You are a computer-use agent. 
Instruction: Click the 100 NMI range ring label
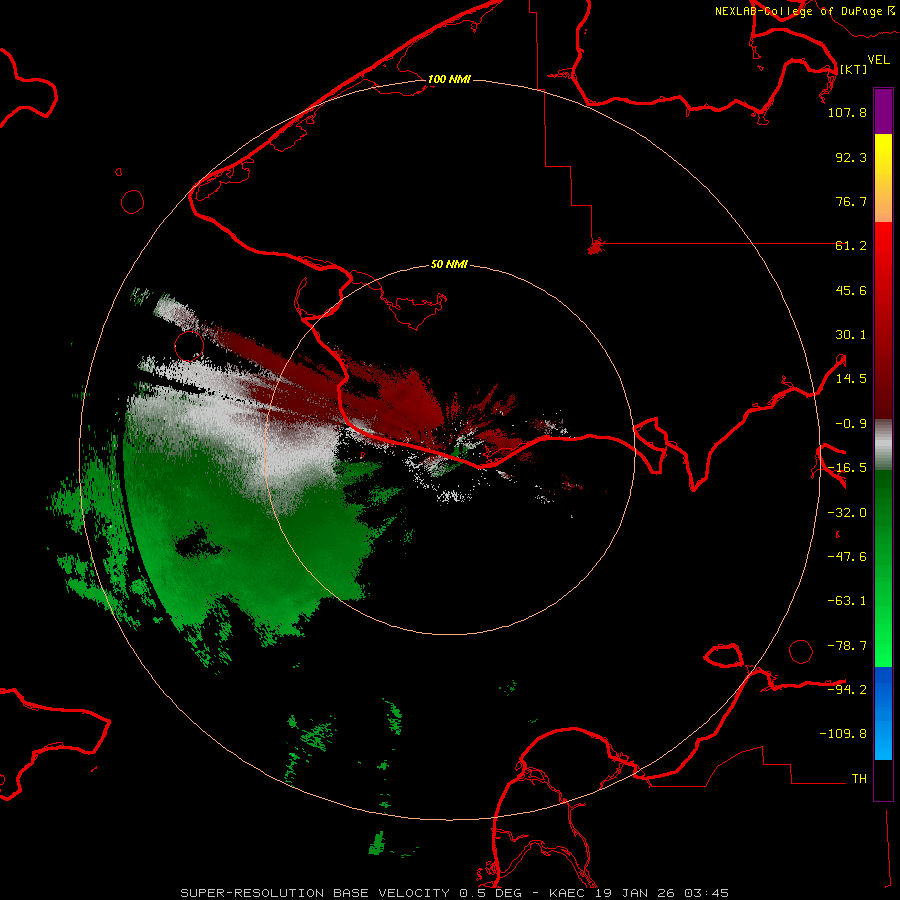pyautogui.click(x=449, y=79)
